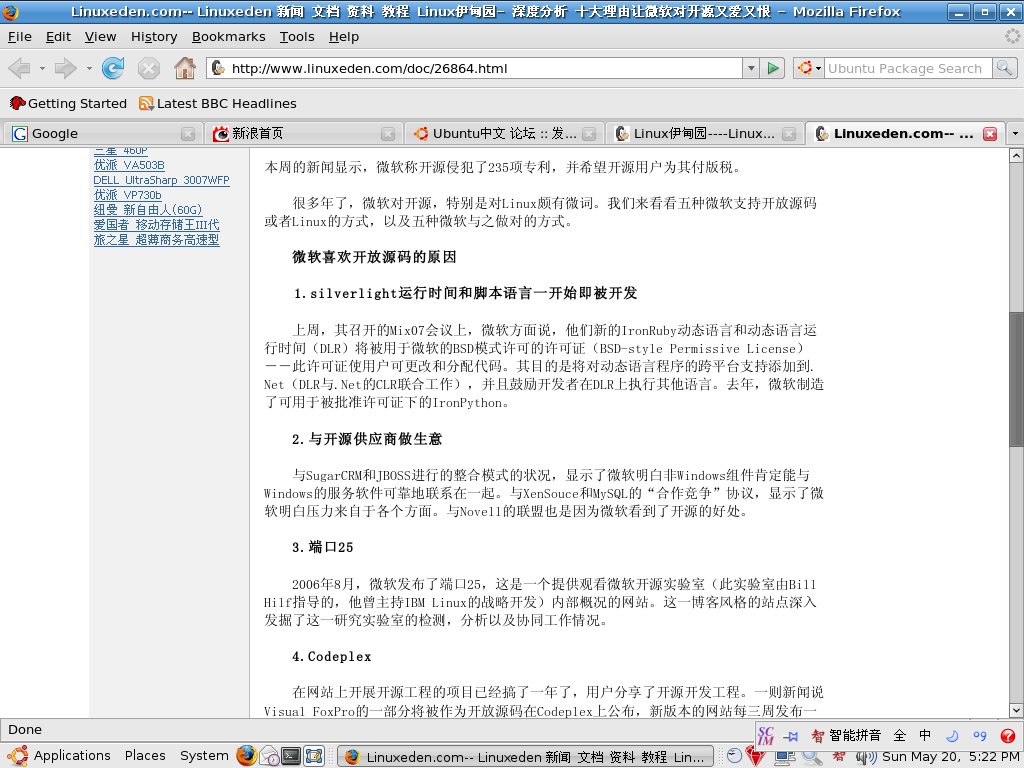Click the pin icon on SCIM toolbar
Image resolution: width=1024 pixels, height=768 pixels.
[790, 737]
